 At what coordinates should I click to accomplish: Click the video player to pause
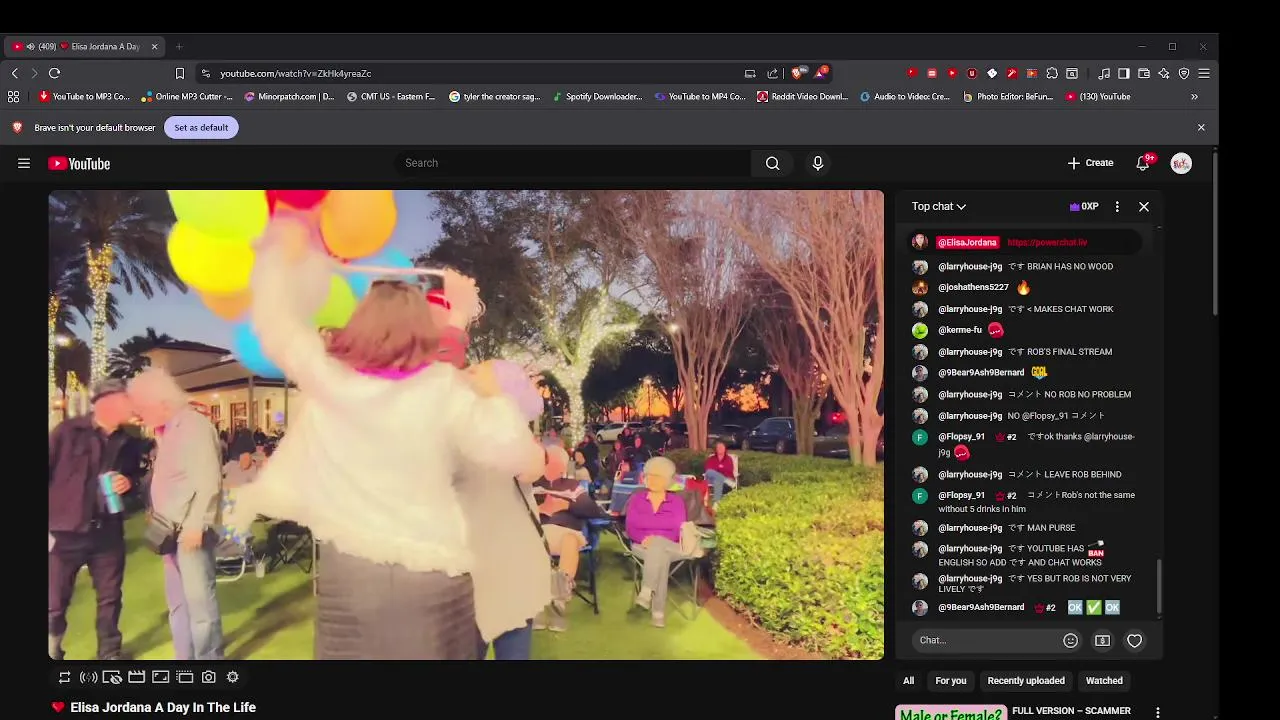[466, 425]
